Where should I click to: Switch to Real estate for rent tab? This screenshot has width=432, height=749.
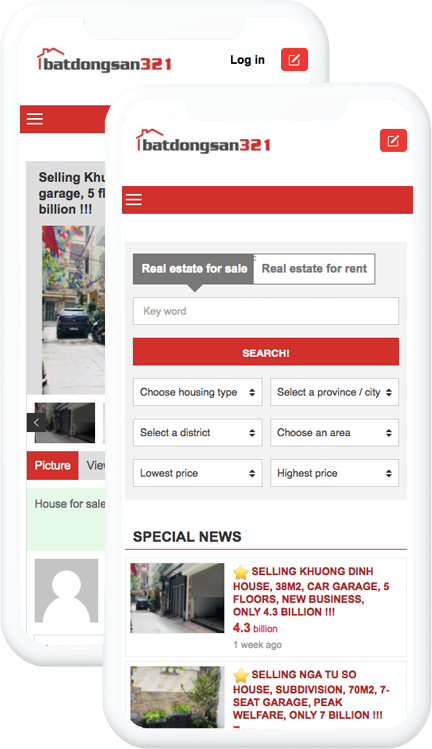(314, 269)
